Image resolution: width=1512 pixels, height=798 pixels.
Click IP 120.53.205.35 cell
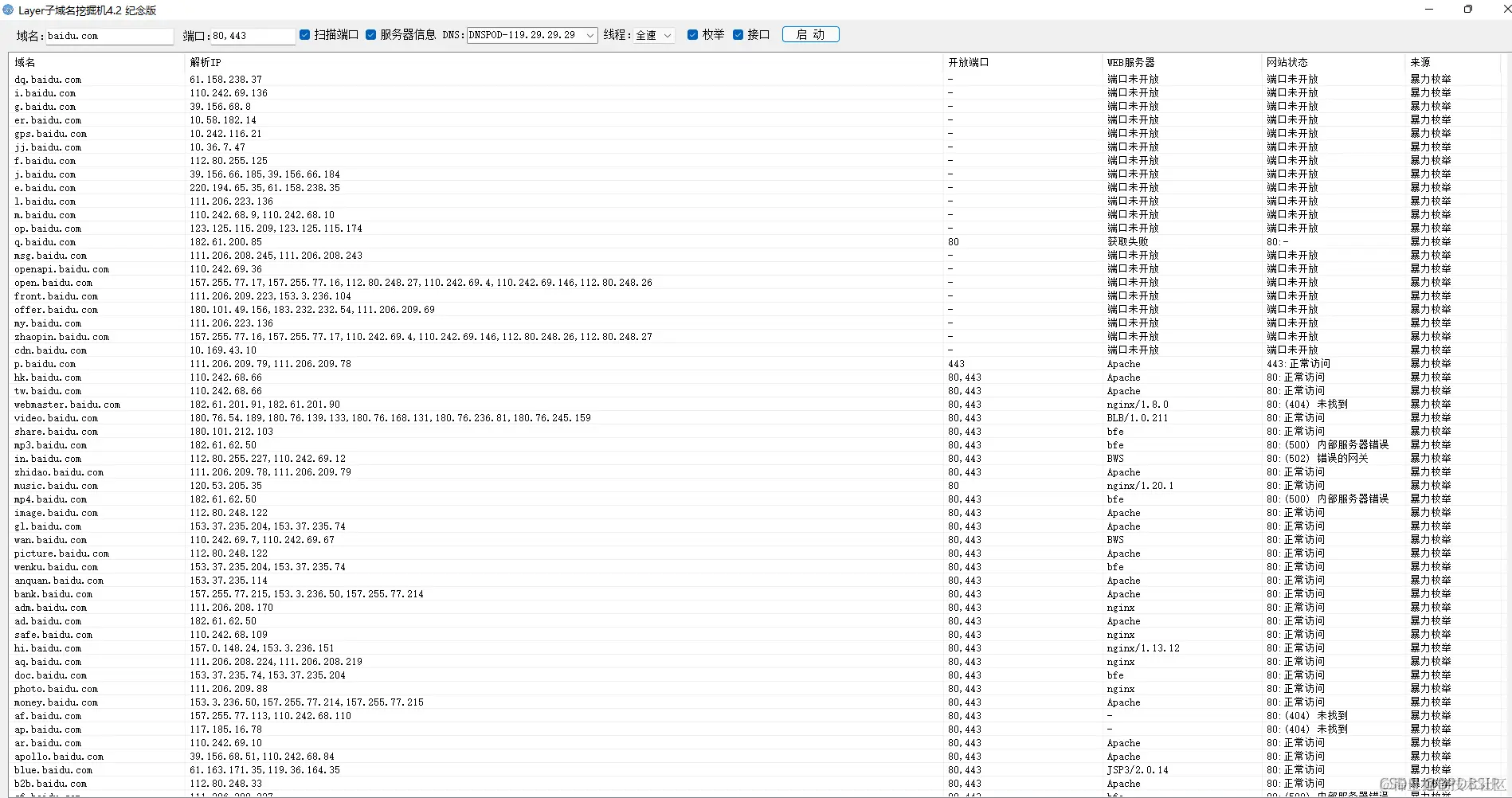[226, 486]
